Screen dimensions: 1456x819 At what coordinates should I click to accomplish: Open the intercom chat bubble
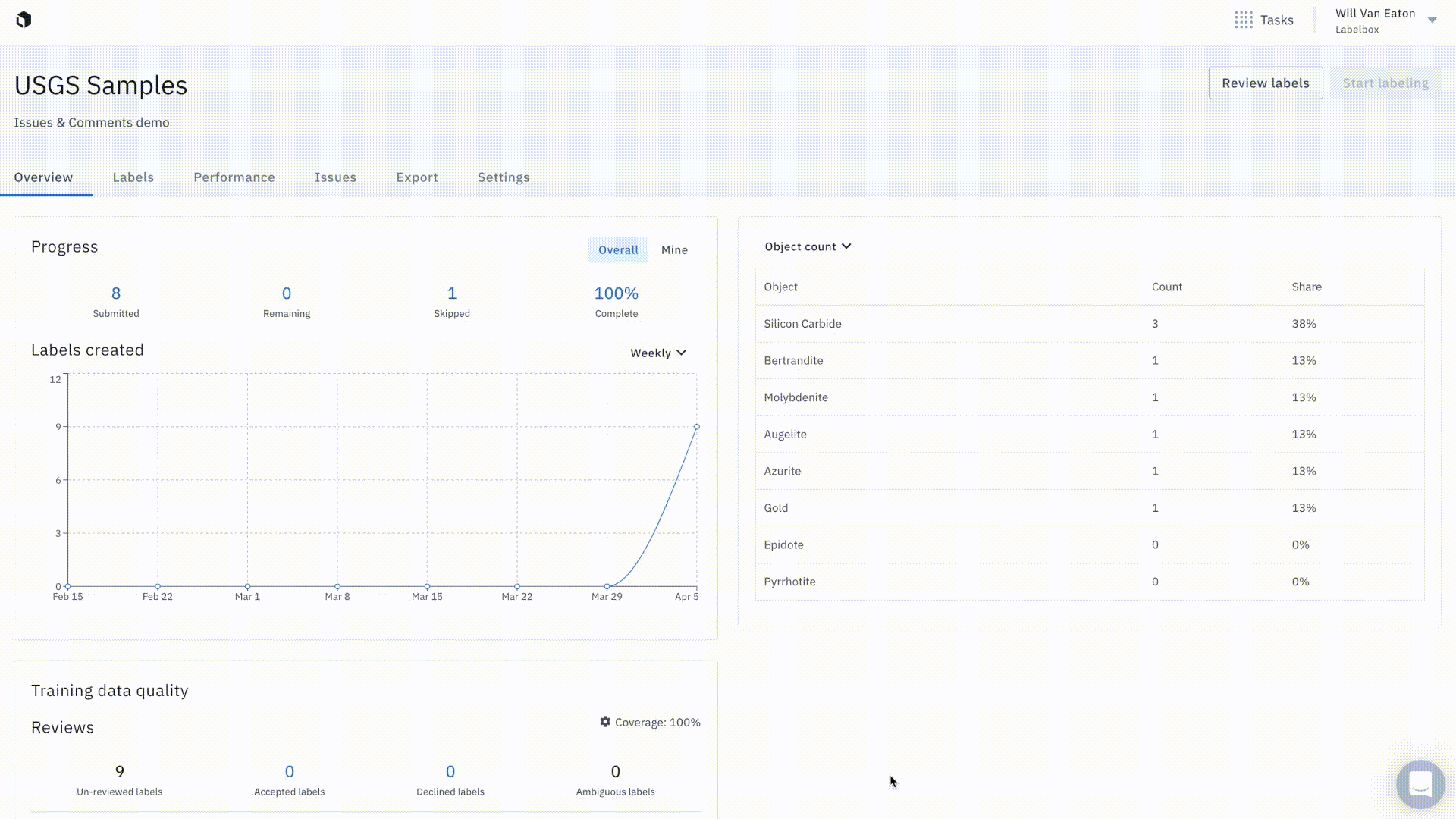(1420, 784)
